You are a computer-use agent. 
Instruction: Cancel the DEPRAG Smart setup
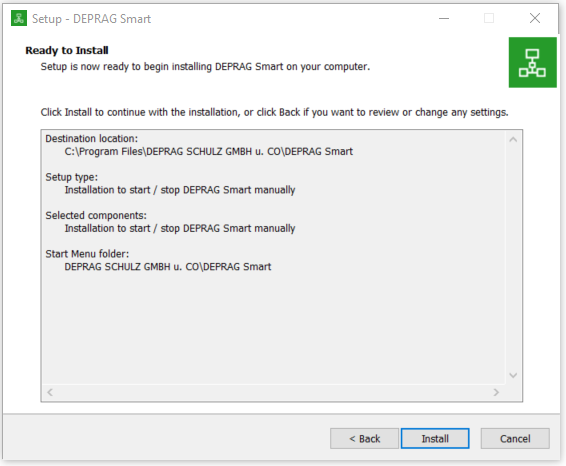[515, 439]
